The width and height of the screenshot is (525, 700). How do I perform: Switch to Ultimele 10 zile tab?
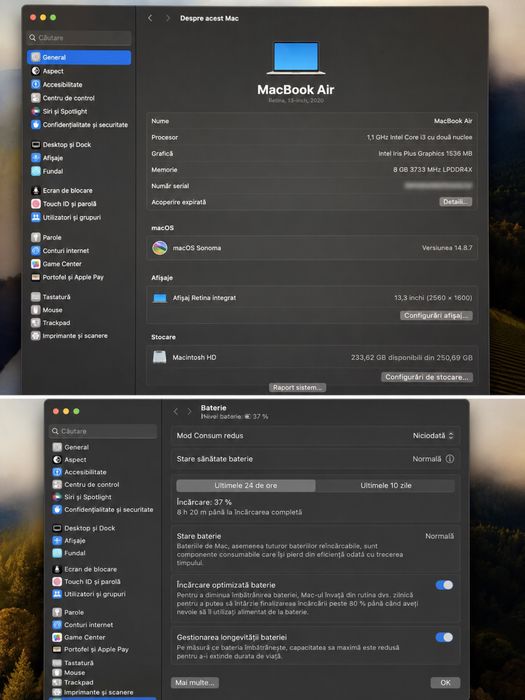(386, 485)
